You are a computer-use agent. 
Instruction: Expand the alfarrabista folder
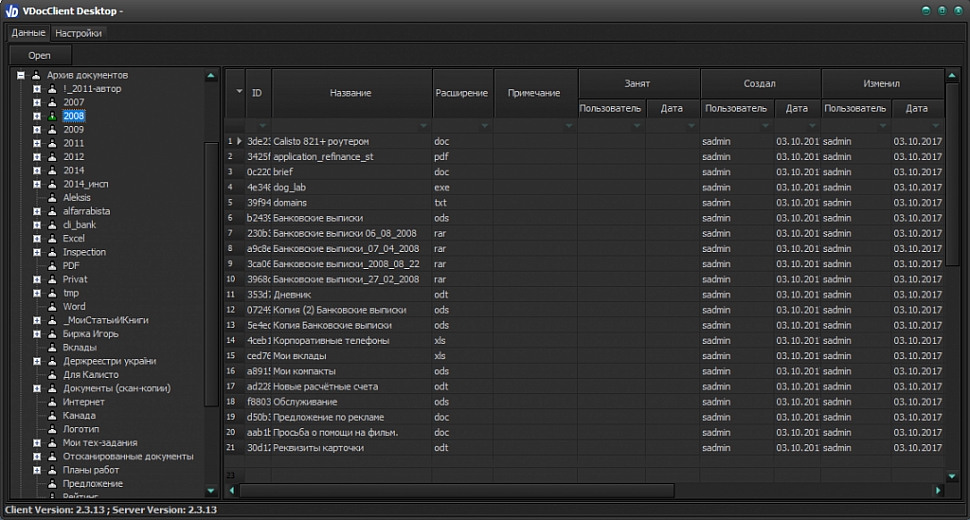tap(36, 211)
